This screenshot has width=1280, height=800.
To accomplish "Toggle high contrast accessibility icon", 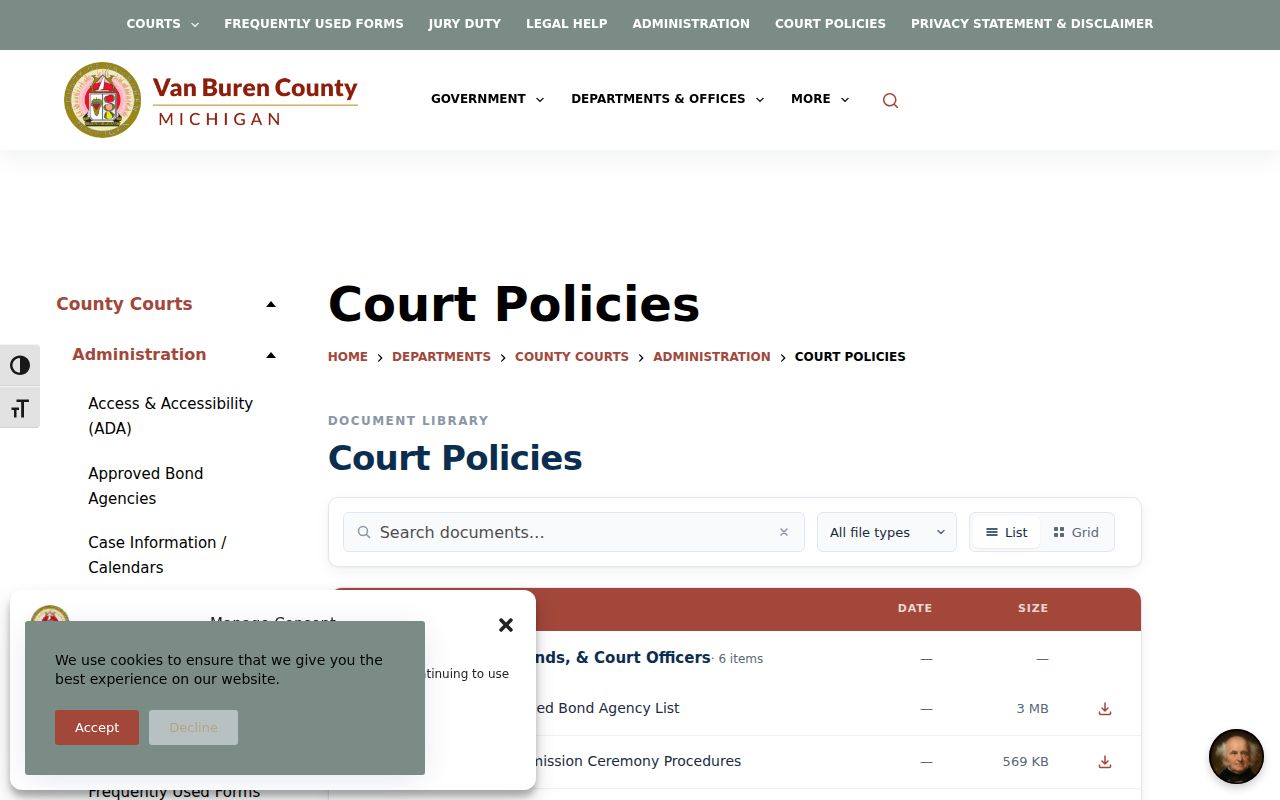I will [x=20, y=365].
